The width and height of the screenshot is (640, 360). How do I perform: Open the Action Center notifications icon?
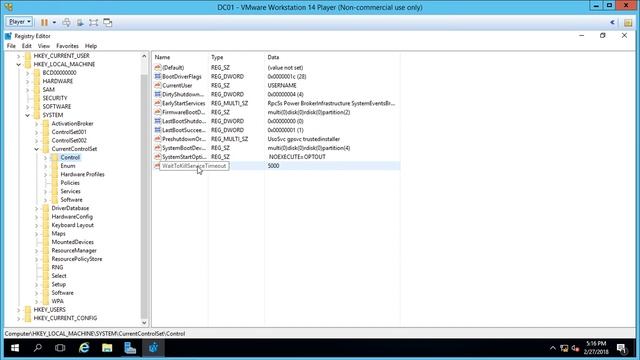(622, 349)
